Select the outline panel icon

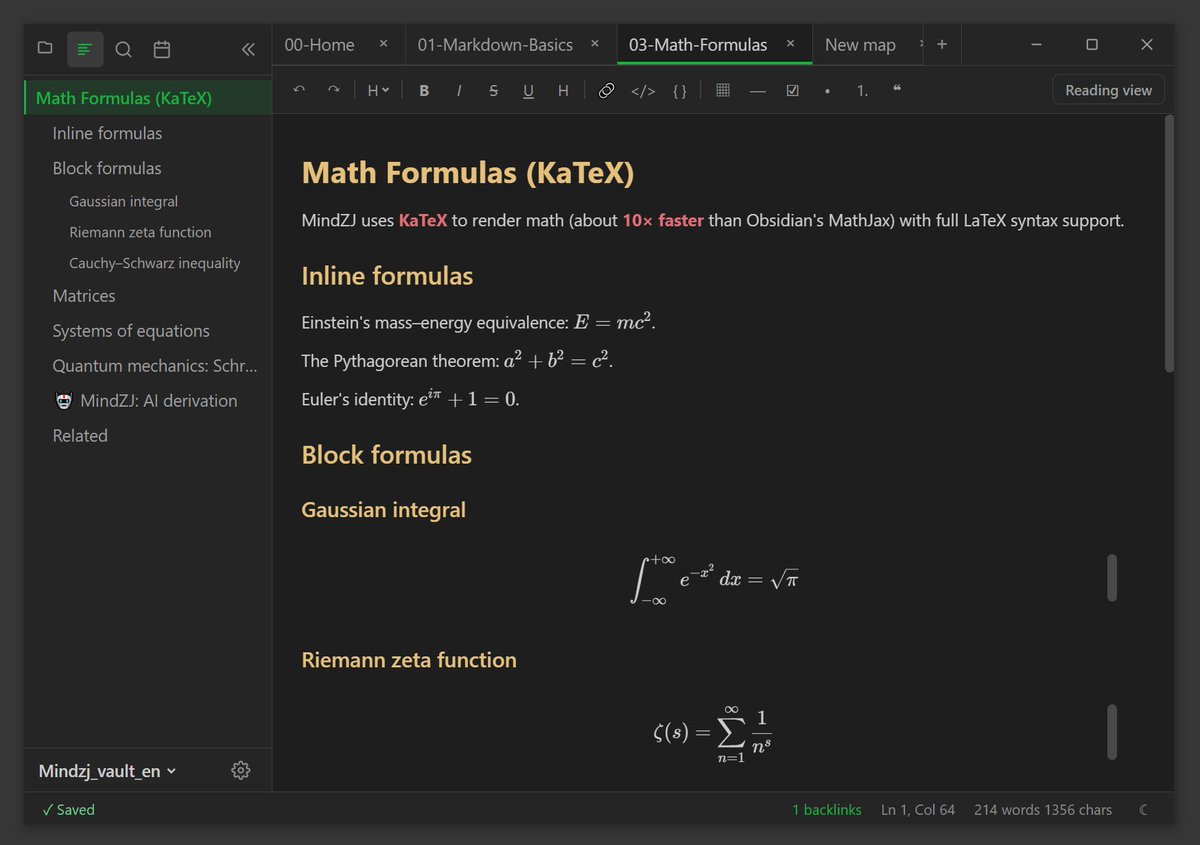tap(85, 48)
